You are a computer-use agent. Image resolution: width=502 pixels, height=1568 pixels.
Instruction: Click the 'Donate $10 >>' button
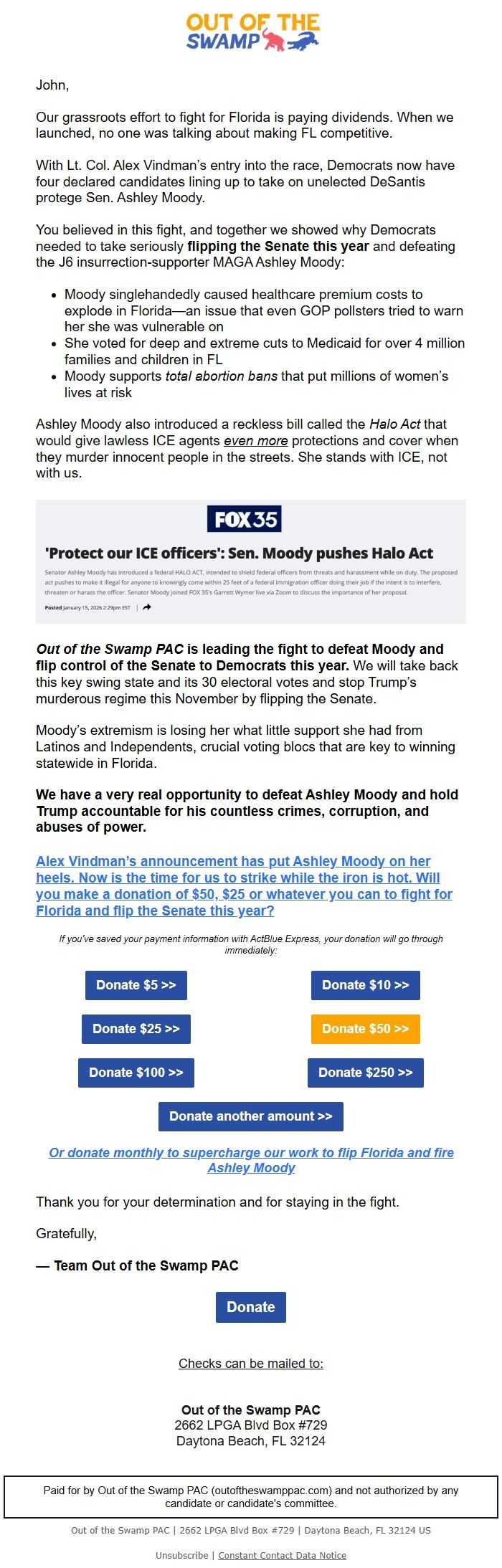(x=366, y=985)
